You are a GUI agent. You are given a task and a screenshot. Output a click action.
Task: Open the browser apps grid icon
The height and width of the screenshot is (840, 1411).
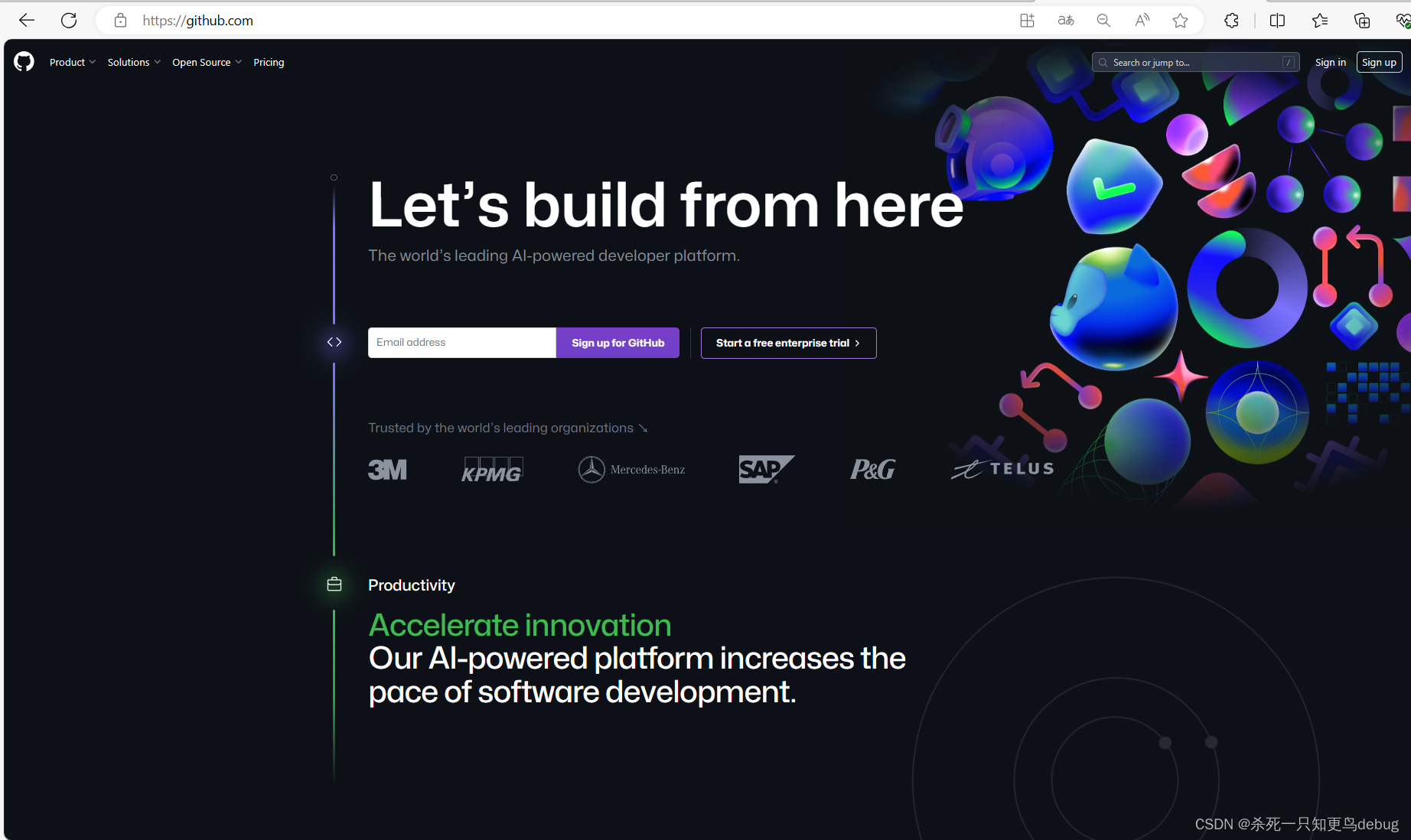[x=1027, y=21]
